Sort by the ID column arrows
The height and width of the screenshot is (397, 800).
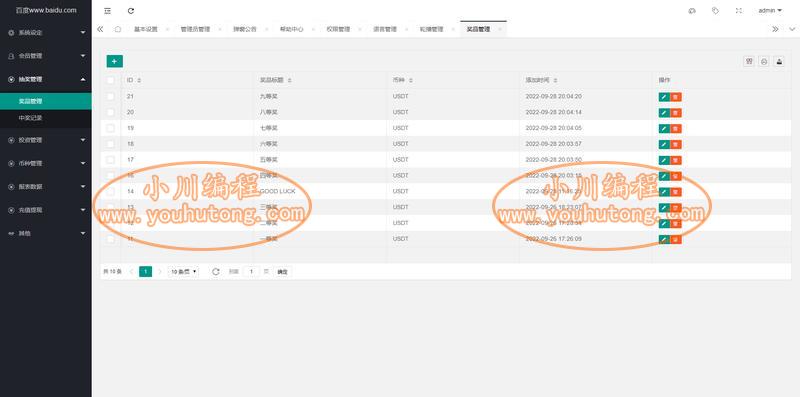click(139, 81)
